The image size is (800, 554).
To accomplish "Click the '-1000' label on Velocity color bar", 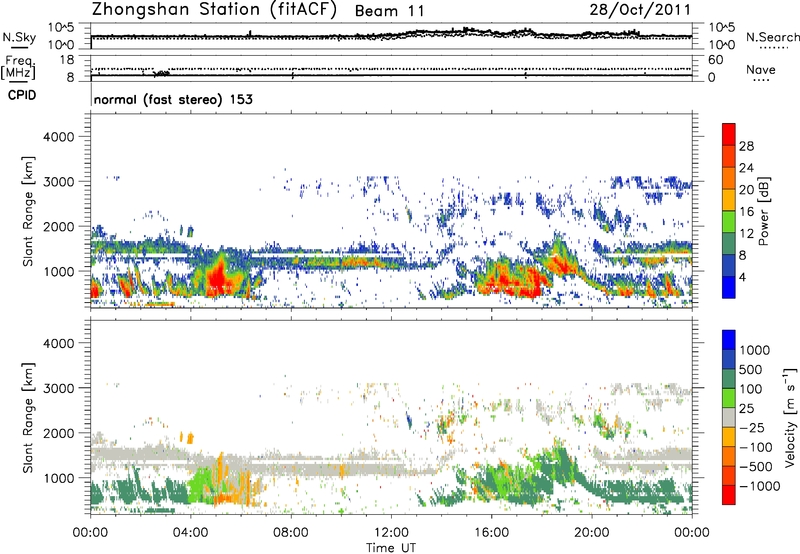I will coord(760,486).
